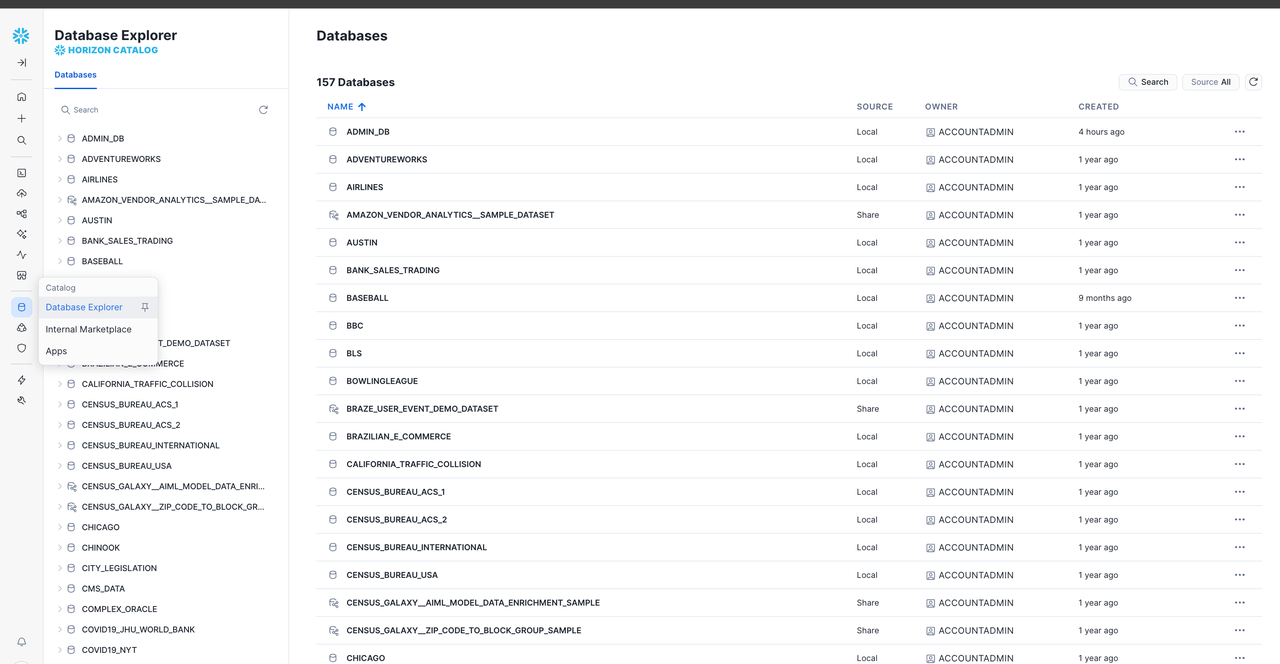Sort by the SOURCE column header

(x=875, y=107)
